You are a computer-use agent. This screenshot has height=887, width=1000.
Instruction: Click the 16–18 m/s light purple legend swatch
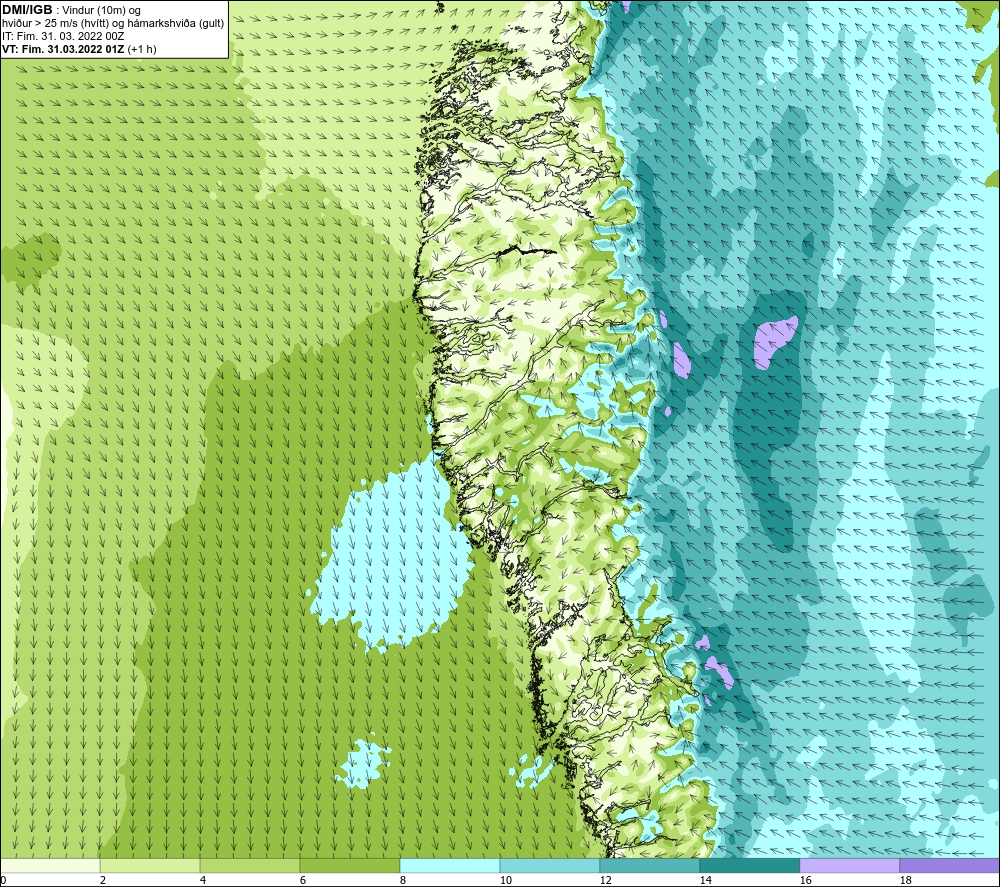(x=849, y=865)
